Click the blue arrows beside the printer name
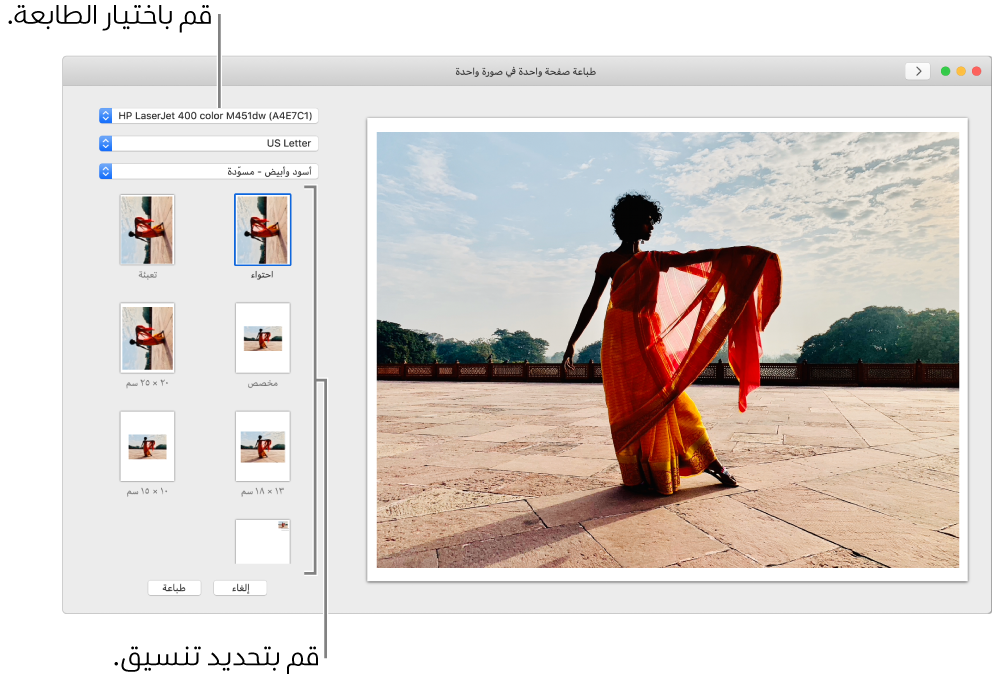The image size is (992, 681). [106, 116]
